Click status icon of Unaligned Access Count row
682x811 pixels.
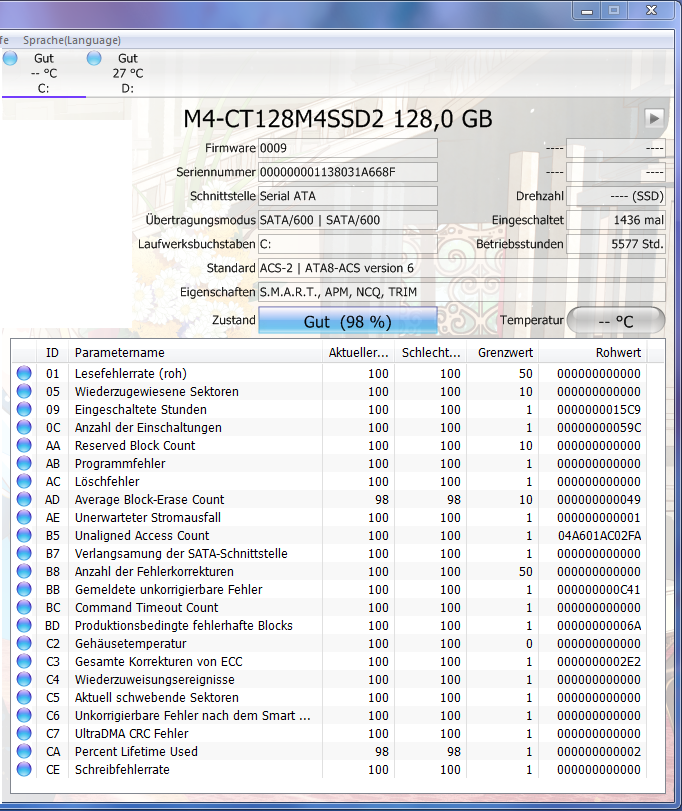[24, 535]
